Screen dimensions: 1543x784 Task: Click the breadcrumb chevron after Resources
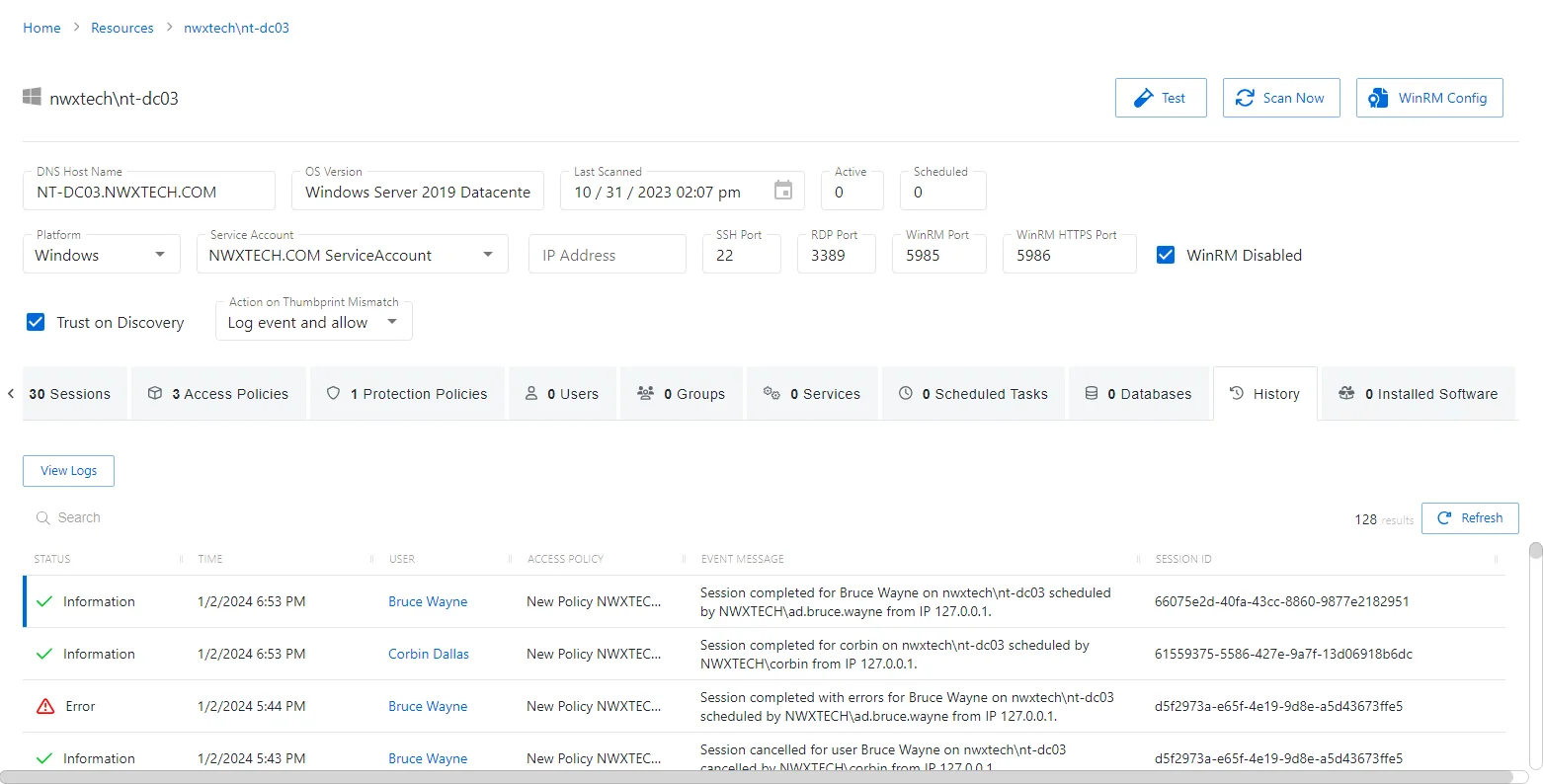click(x=169, y=28)
